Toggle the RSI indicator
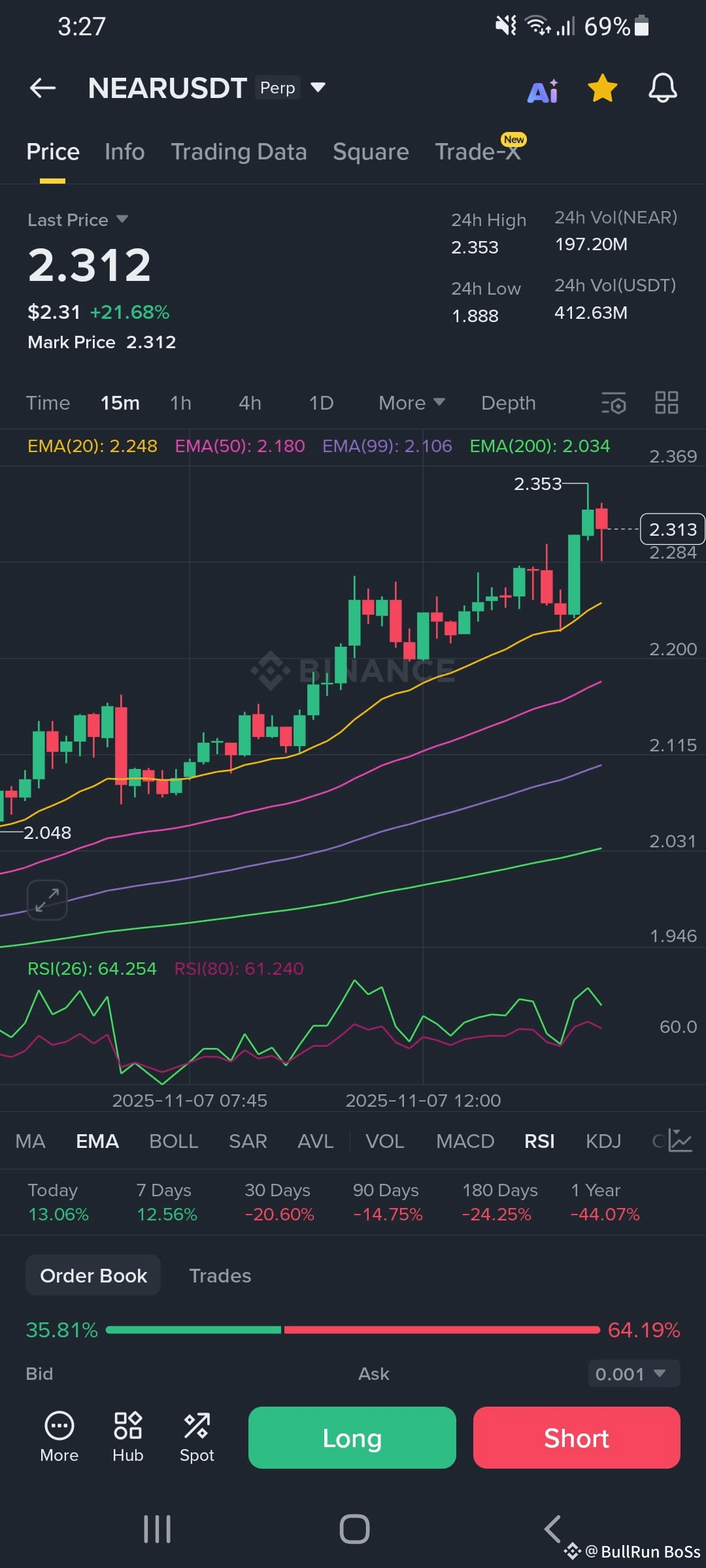 tap(539, 1141)
